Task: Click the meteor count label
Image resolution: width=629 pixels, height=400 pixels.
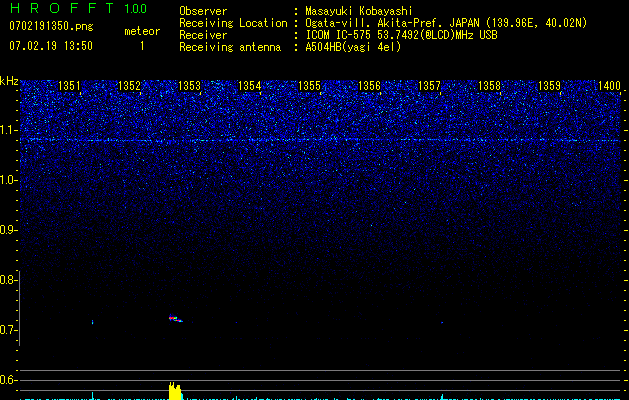Action: tap(141, 31)
